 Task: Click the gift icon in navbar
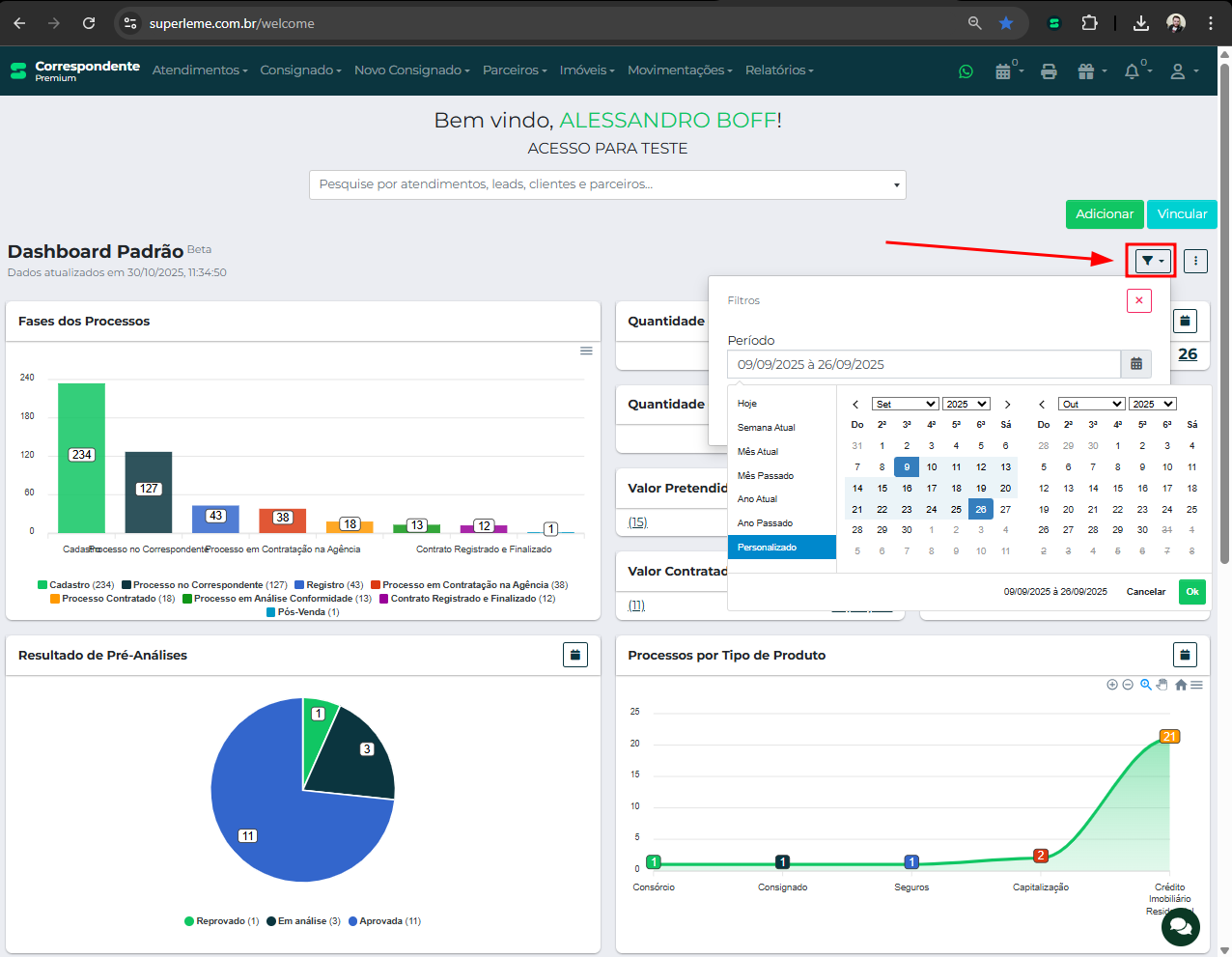[1086, 71]
